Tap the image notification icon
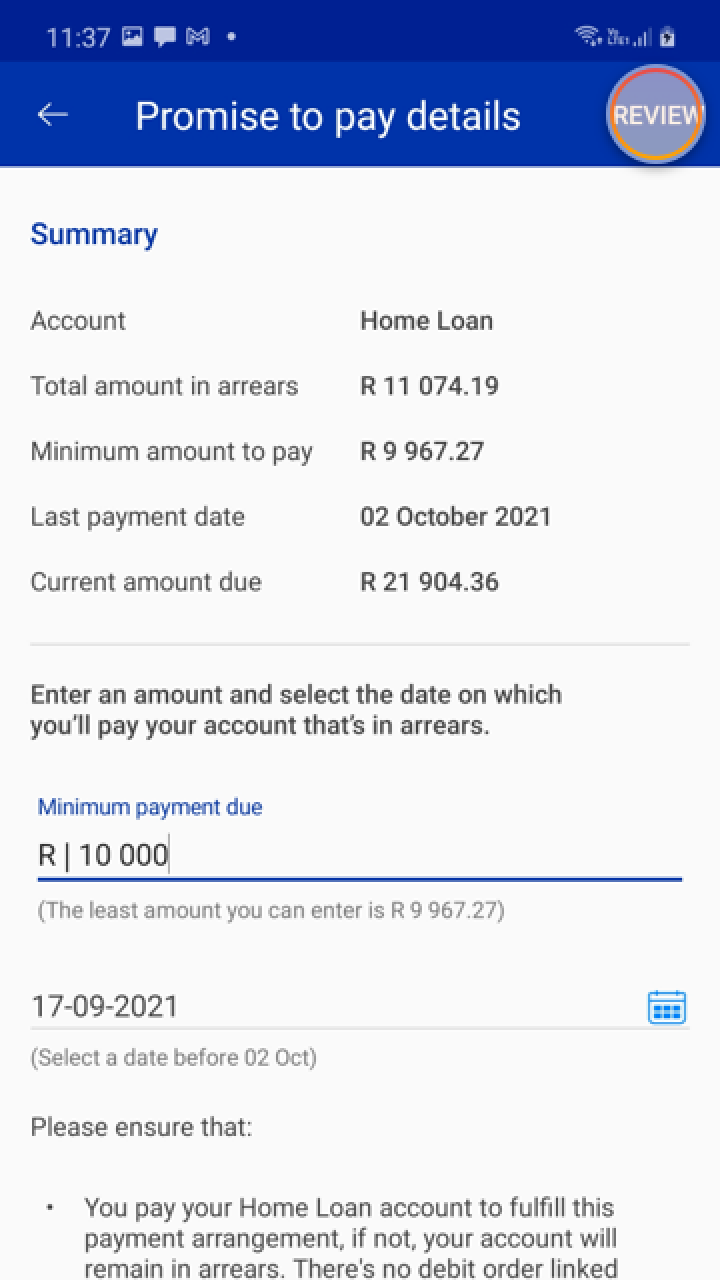720x1280 pixels. coord(132,37)
